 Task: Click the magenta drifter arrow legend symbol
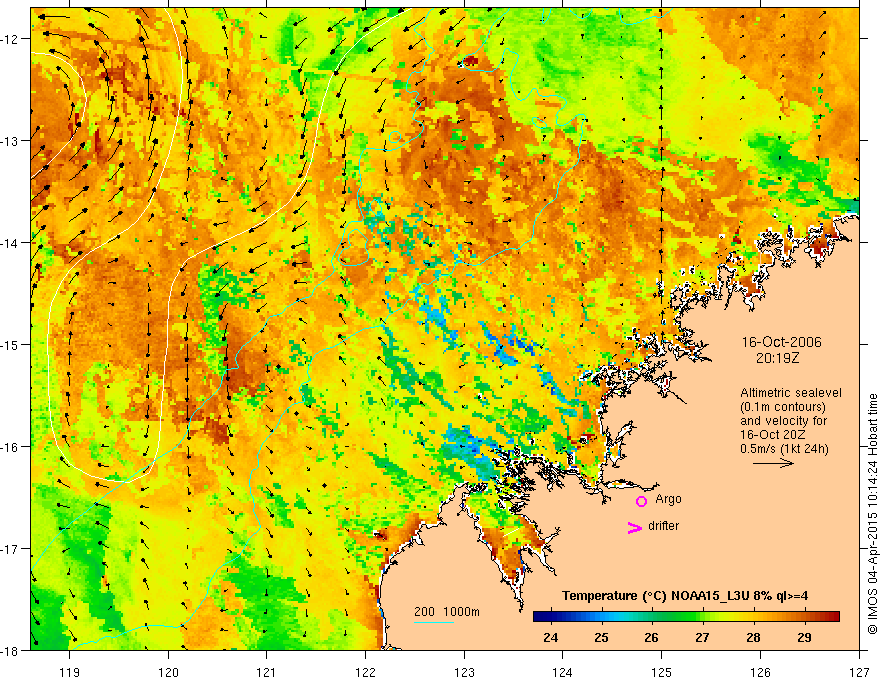pos(635,527)
